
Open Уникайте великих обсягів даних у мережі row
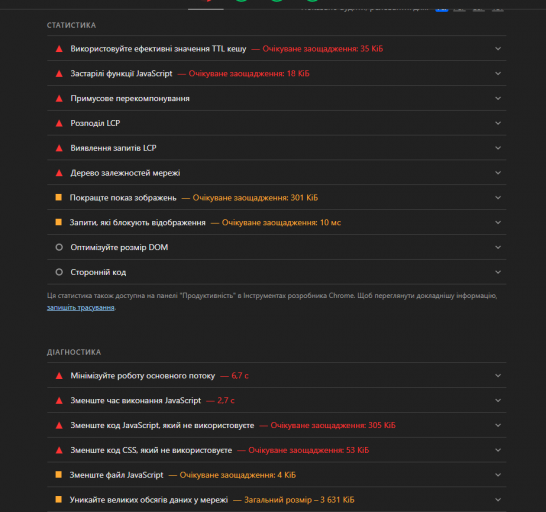click(276, 500)
